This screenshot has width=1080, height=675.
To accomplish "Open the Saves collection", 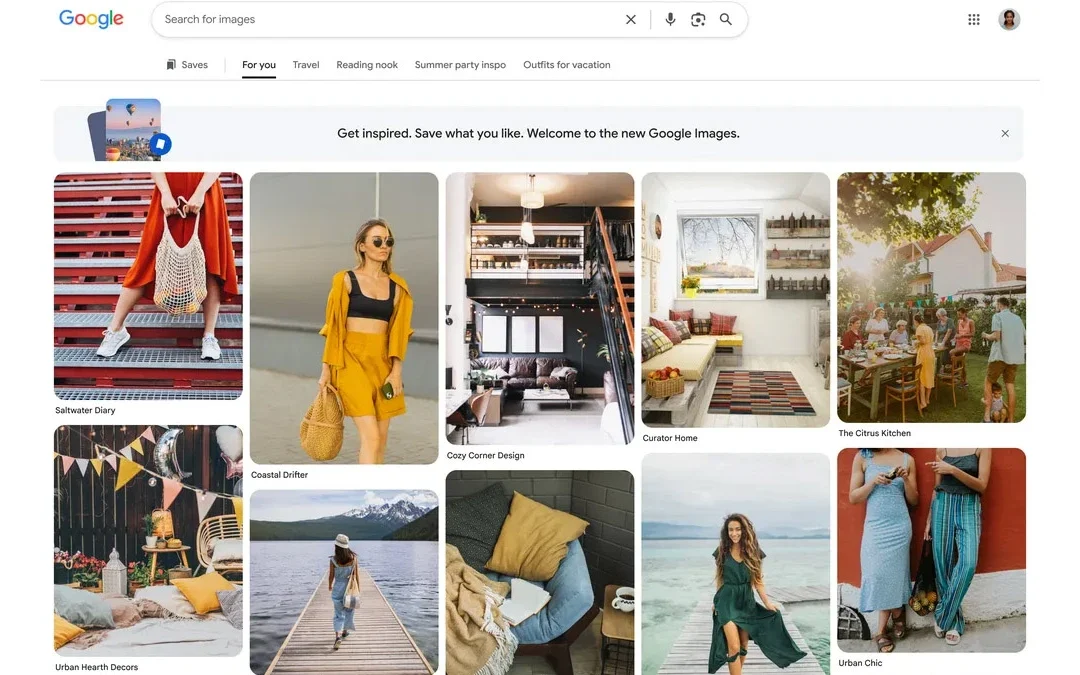I will click(x=187, y=65).
